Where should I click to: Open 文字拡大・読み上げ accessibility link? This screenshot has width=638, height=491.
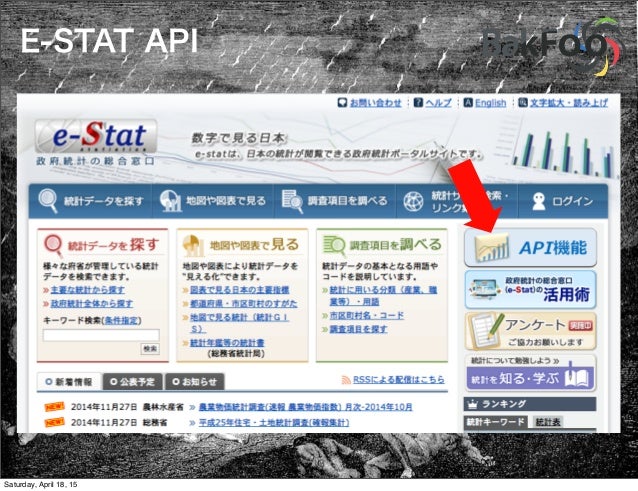pos(569,103)
